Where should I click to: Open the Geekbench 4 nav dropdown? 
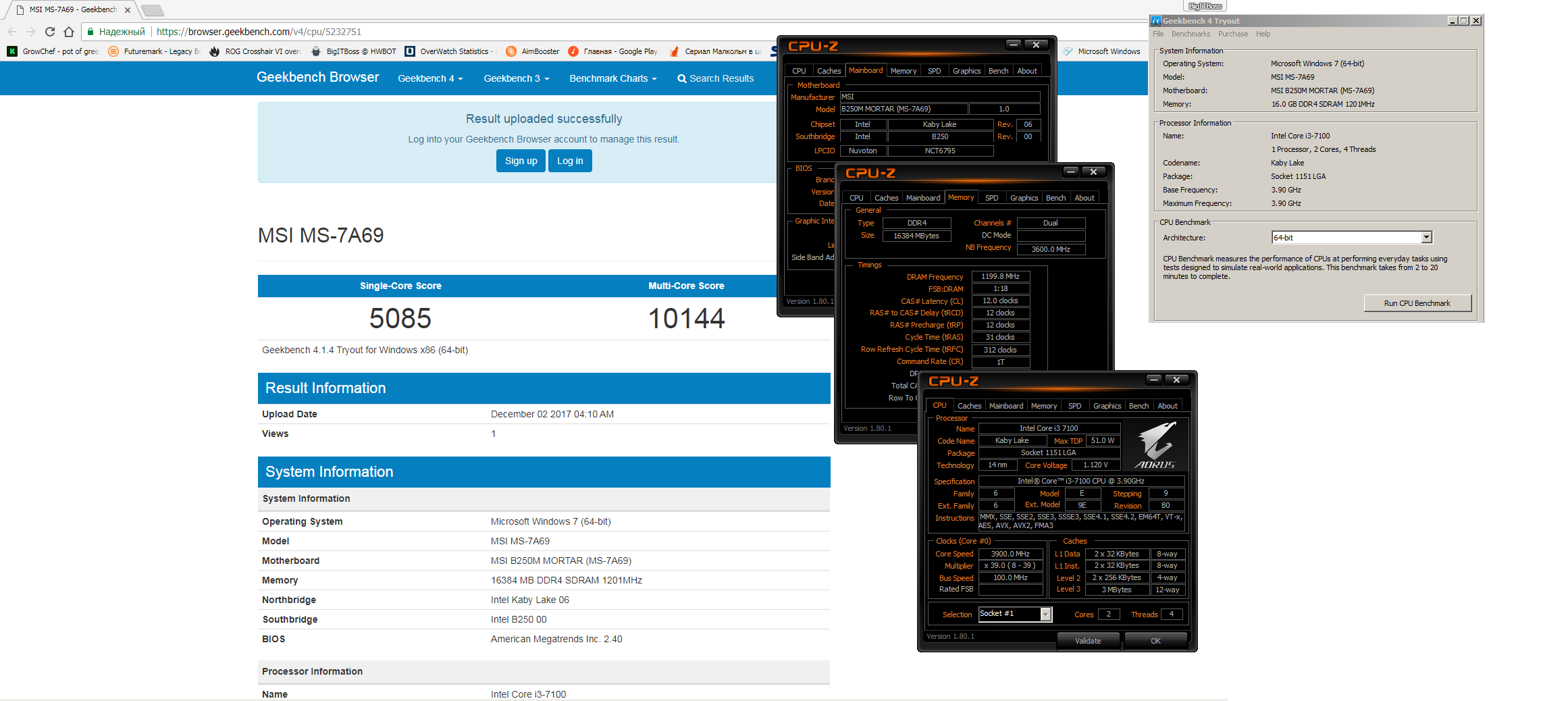(x=430, y=78)
